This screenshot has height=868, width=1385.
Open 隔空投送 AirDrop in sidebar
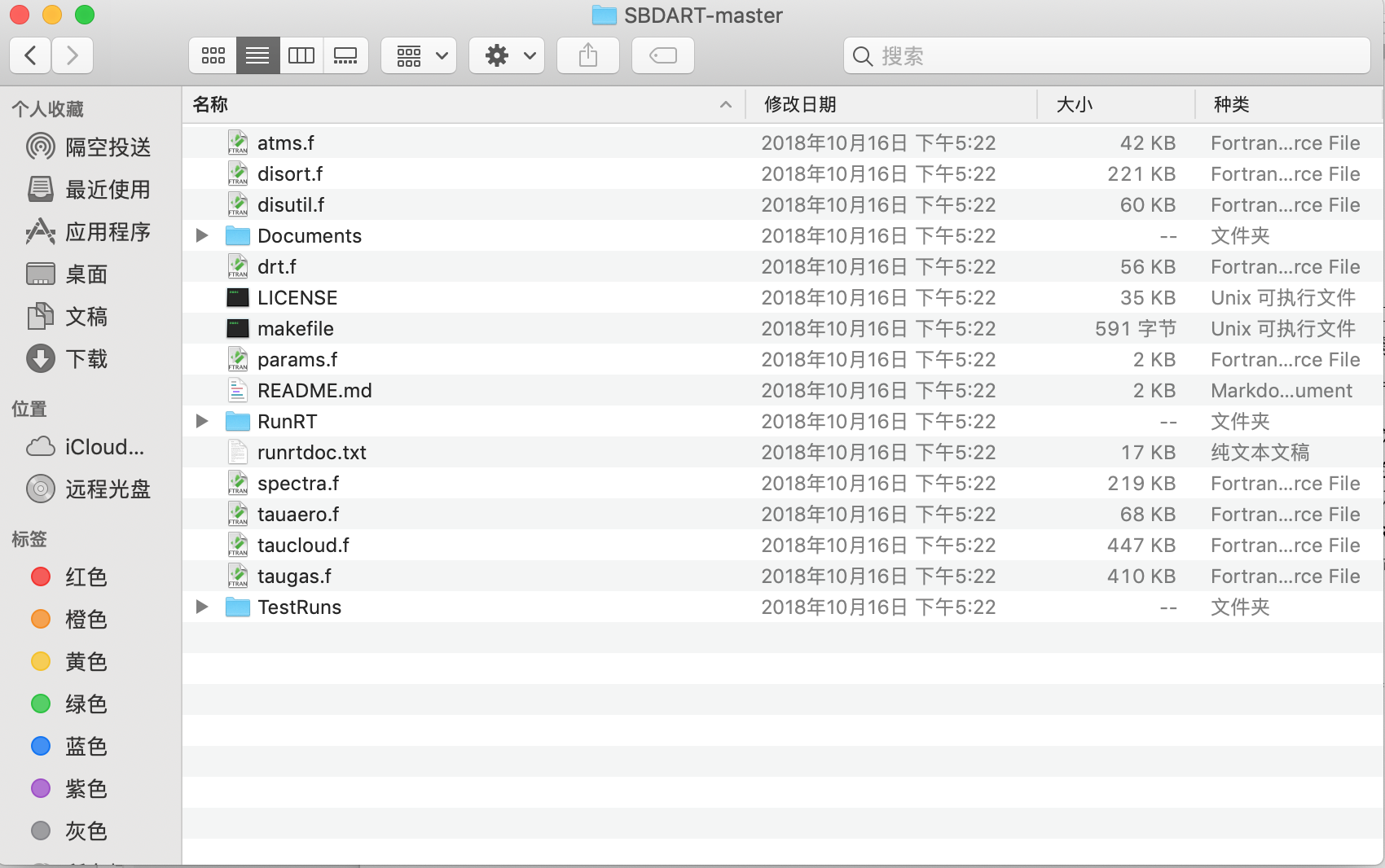pos(89,147)
